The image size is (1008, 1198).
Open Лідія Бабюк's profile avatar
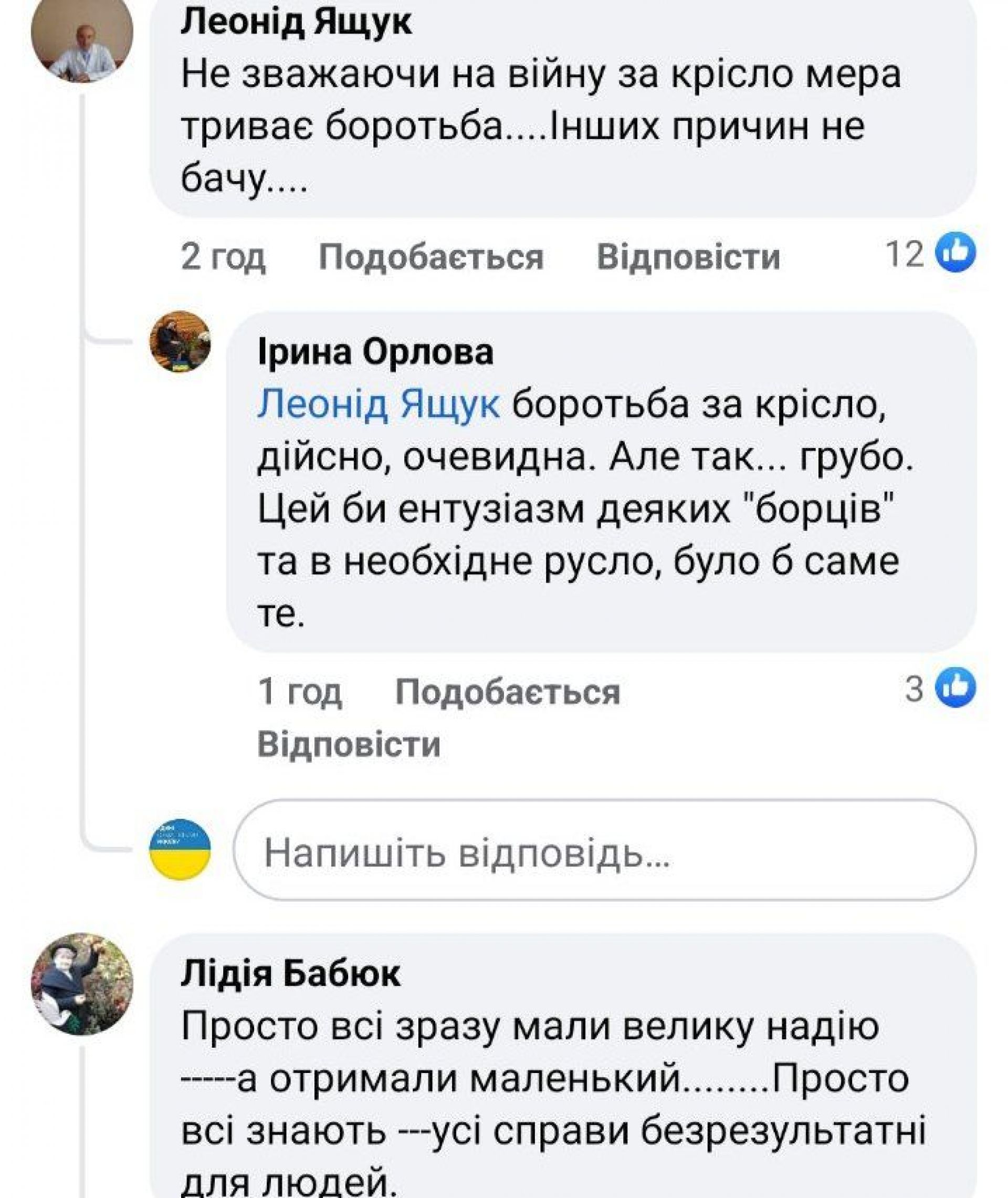coord(82,984)
